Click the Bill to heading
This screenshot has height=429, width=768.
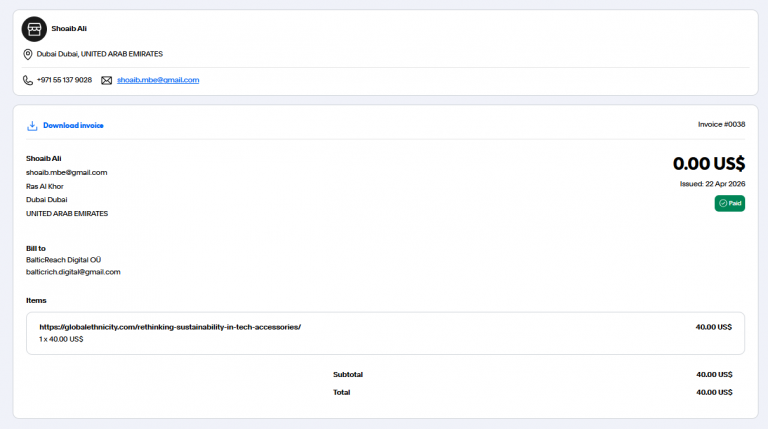(36, 248)
